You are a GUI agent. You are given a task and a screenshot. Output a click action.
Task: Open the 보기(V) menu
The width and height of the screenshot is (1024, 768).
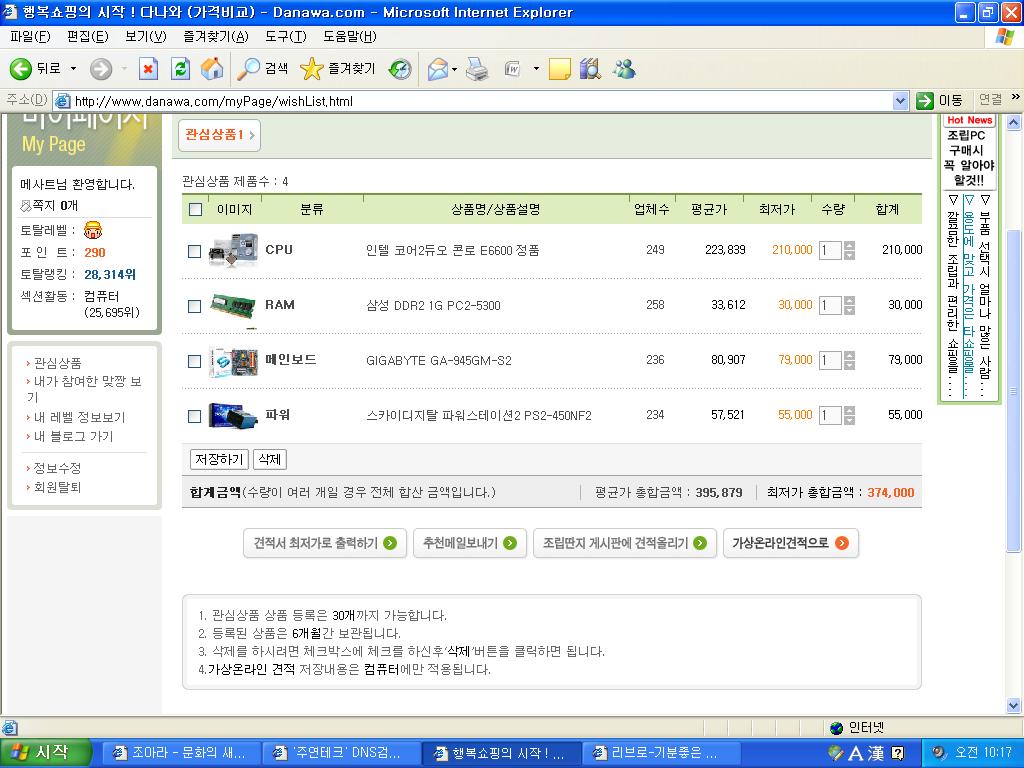tap(146, 37)
